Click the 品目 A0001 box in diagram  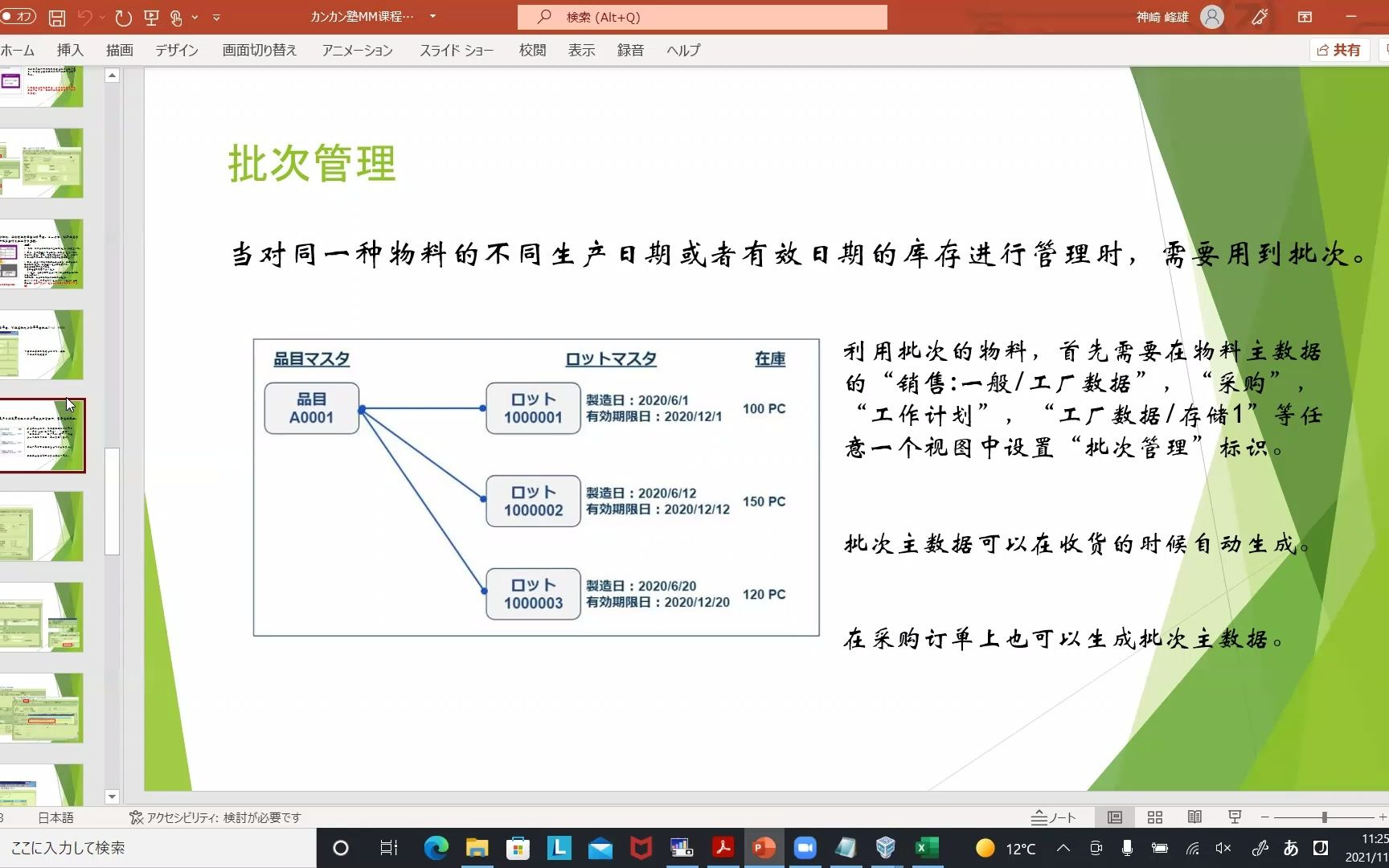312,408
